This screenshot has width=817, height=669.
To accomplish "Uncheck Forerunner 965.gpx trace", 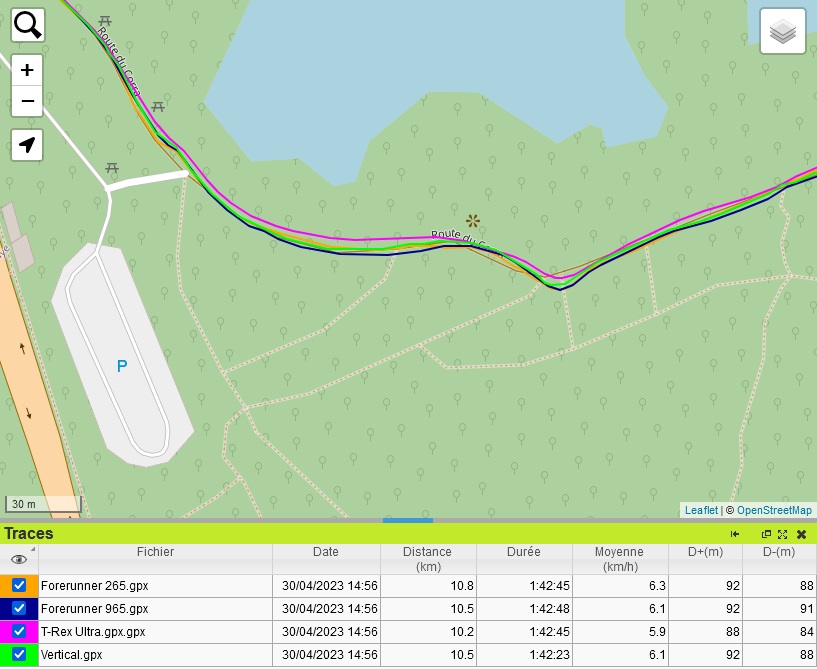I will click(19, 608).
